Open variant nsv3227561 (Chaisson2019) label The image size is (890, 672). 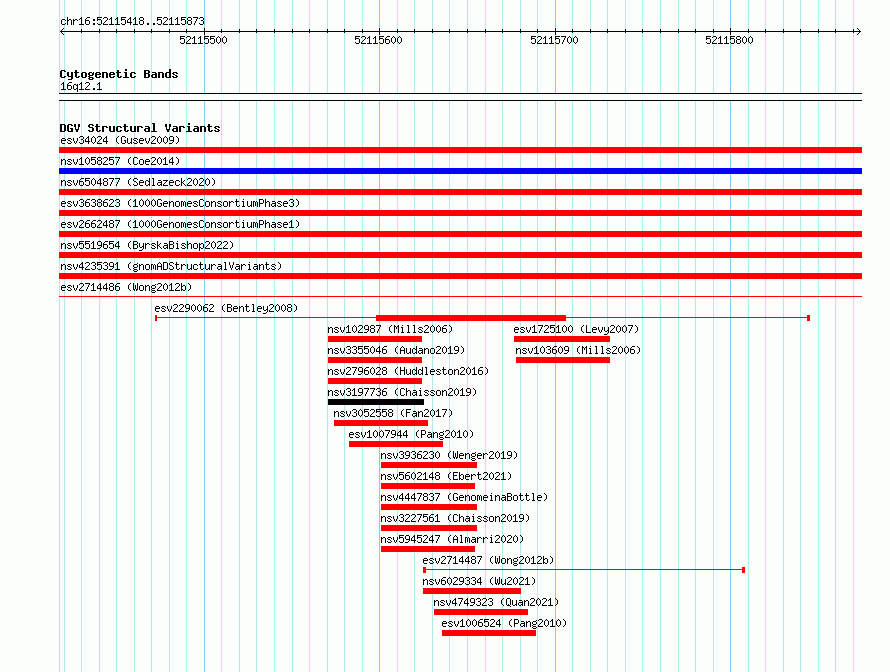[455, 518]
